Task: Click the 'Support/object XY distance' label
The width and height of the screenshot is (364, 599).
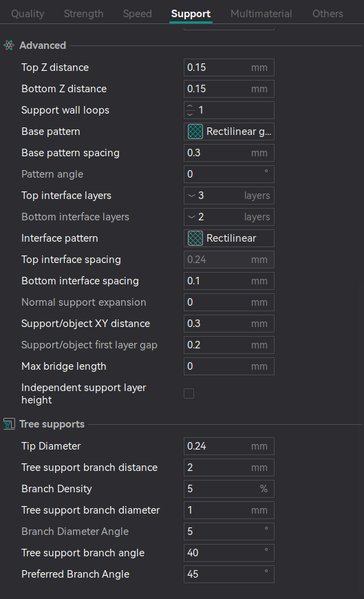Action: [x=86, y=324]
